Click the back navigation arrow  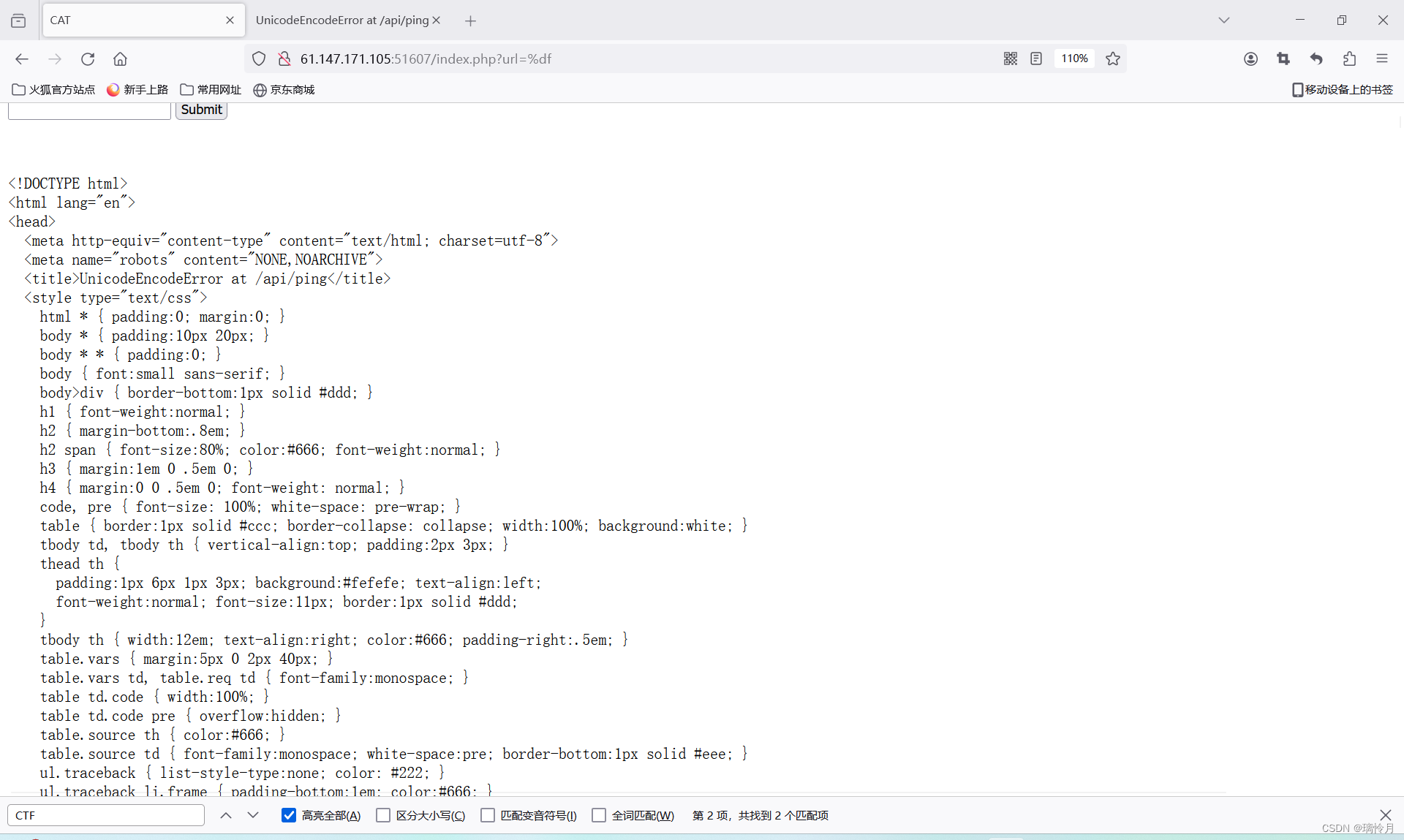click(22, 59)
